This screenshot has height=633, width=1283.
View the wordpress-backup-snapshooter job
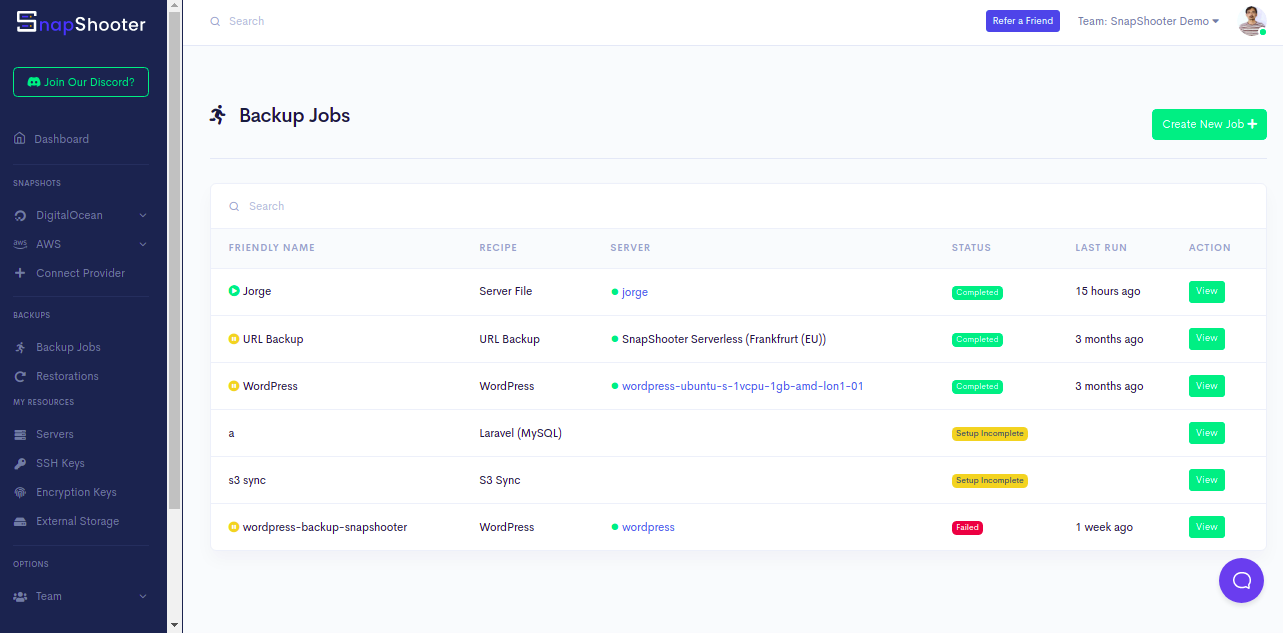pyautogui.click(x=1207, y=527)
